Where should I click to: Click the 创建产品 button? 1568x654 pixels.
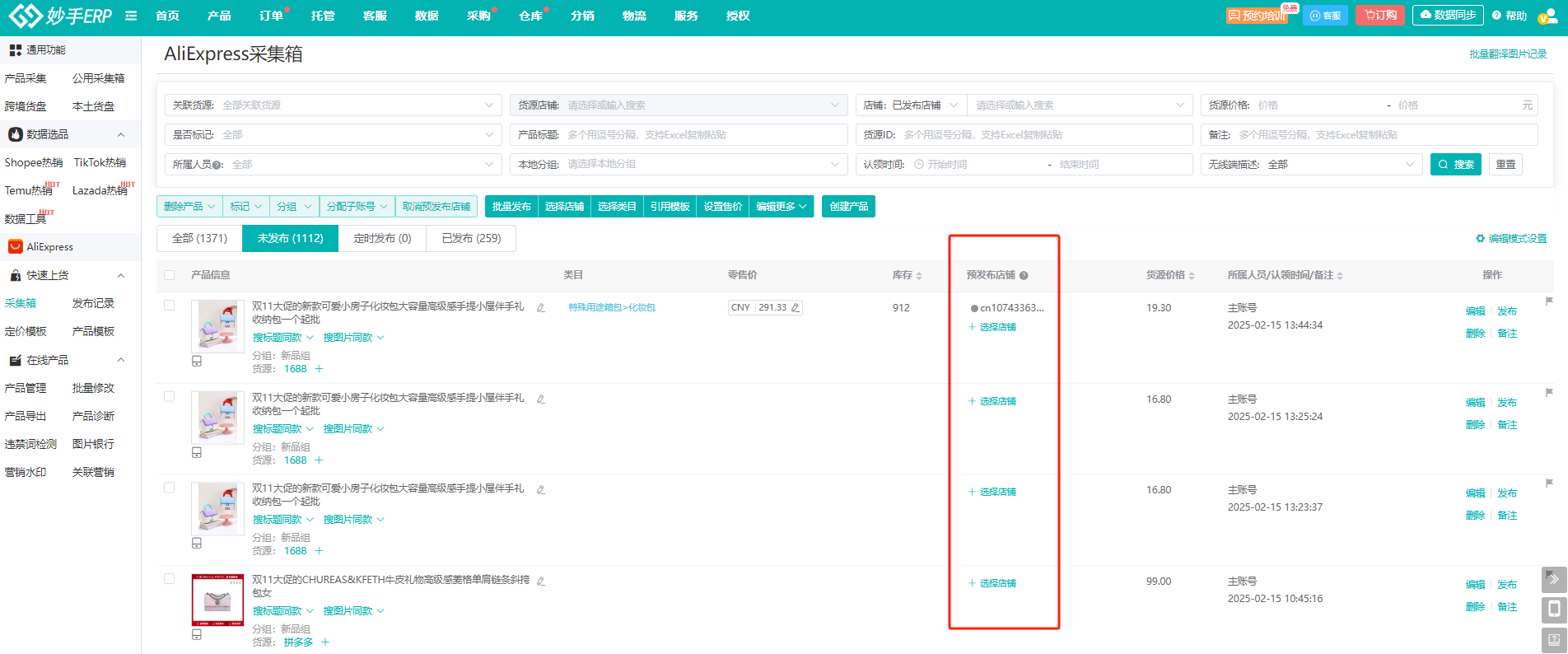tap(848, 207)
